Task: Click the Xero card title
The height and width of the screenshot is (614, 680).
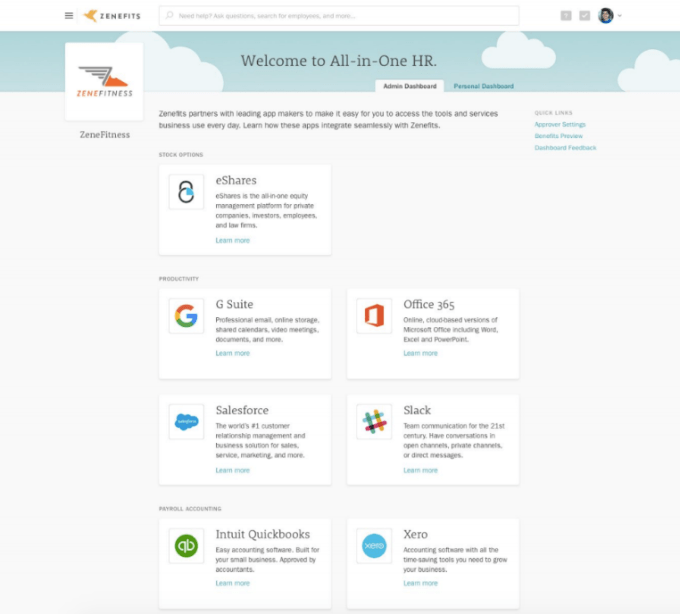Action: 415,534
